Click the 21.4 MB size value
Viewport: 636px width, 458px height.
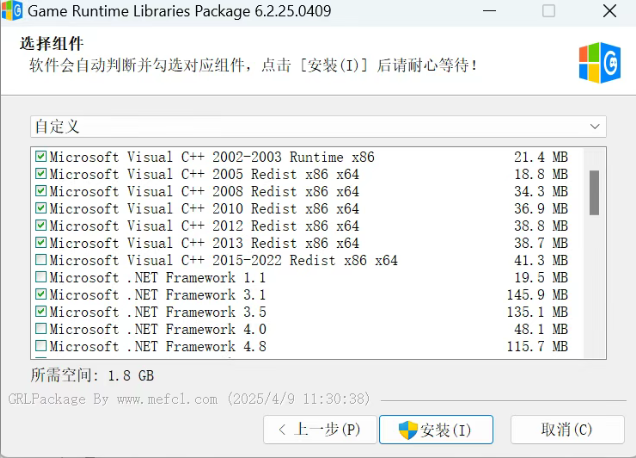click(x=541, y=157)
